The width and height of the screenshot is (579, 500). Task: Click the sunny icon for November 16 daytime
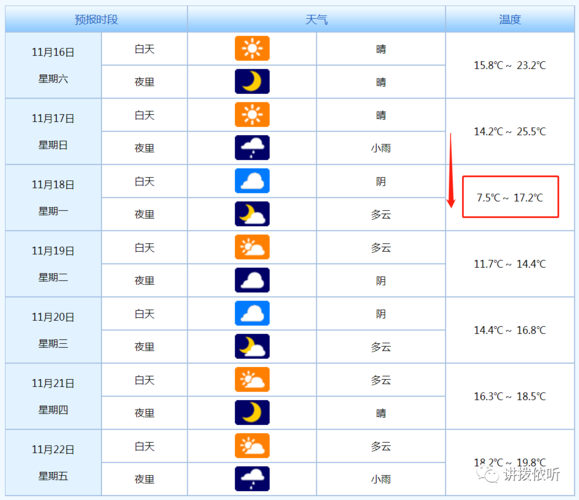coord(252,48)
